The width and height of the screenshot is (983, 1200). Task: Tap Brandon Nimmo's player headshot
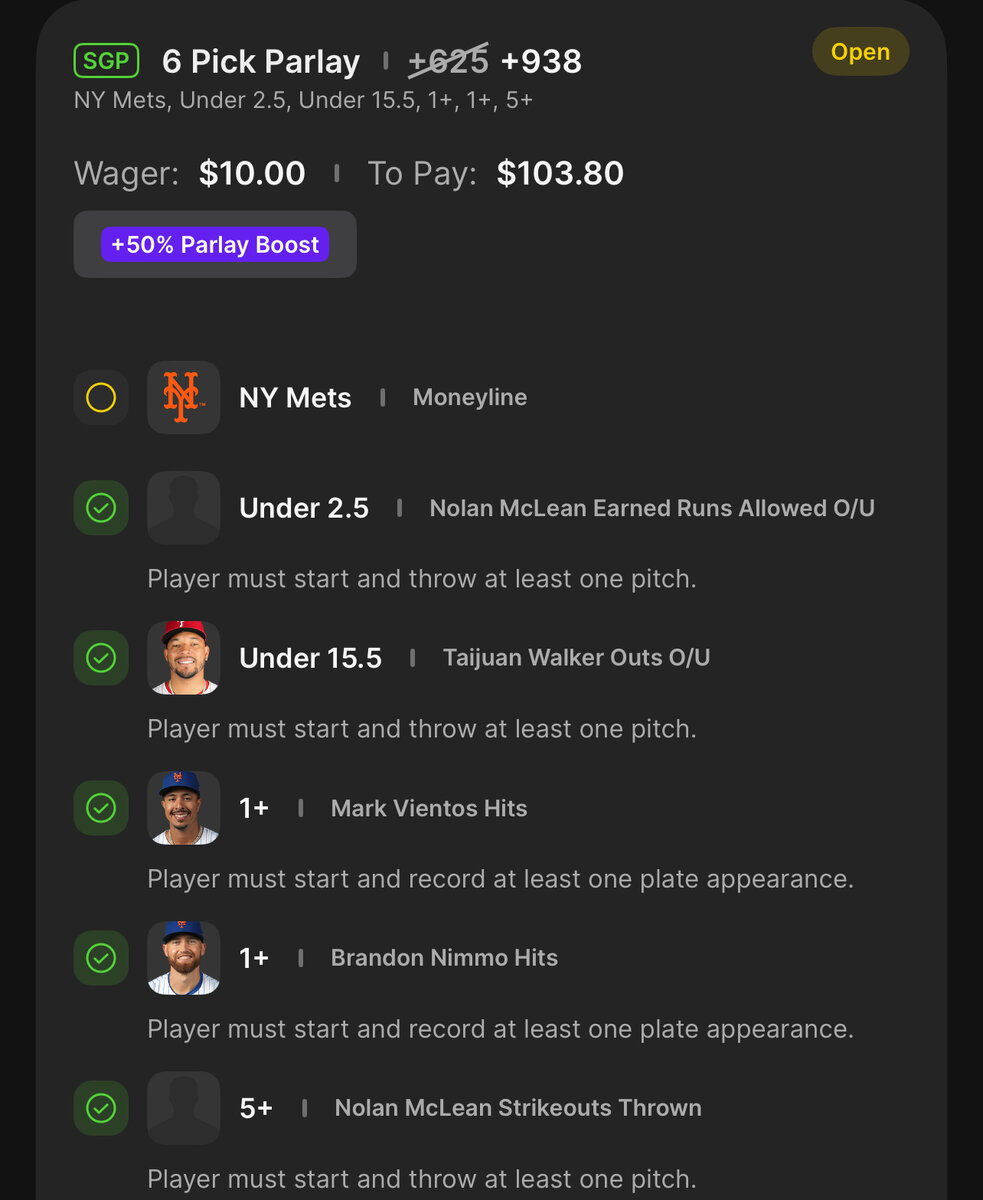point(183,958)
